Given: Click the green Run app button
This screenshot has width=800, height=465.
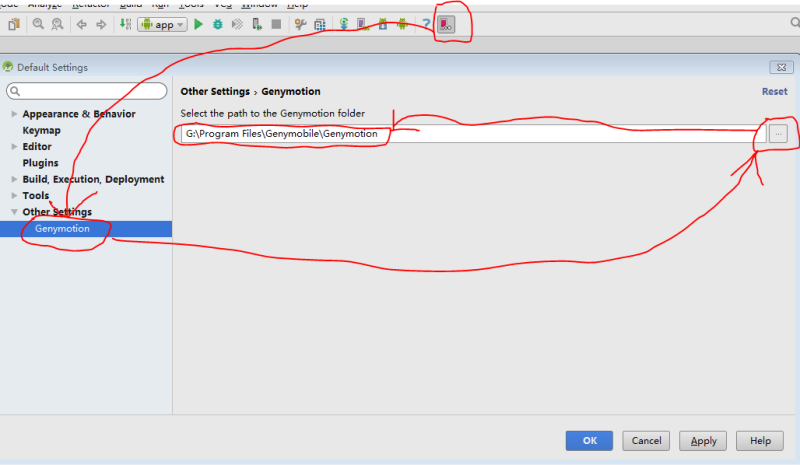Looking at the screenshot, I should pos(198,24).
